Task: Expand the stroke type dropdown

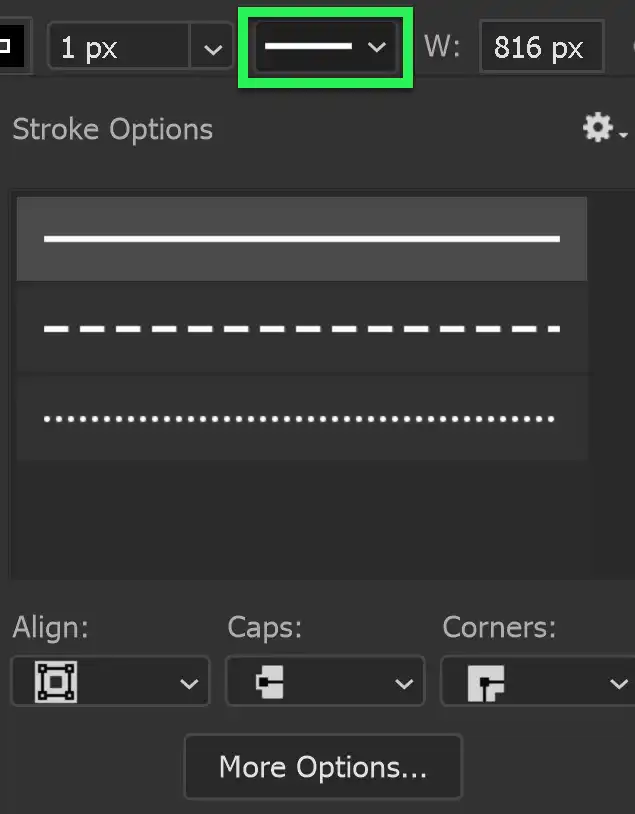Action: 377,46
